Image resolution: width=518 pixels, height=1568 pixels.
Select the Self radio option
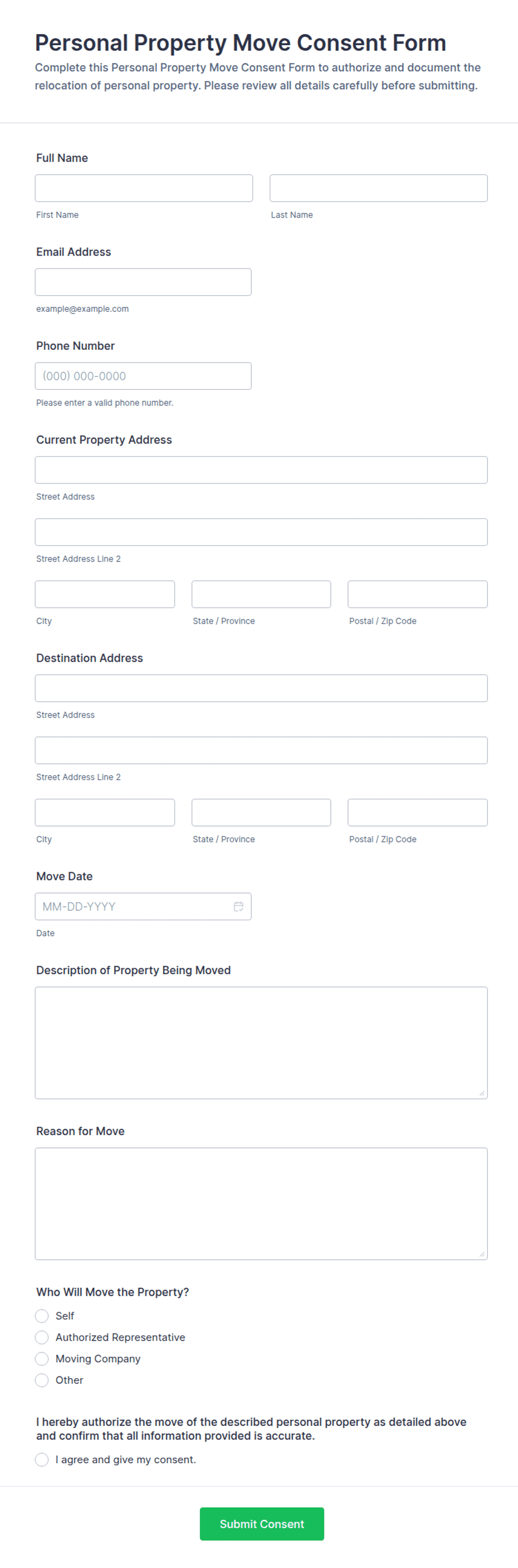click(x=41, y=1316)
